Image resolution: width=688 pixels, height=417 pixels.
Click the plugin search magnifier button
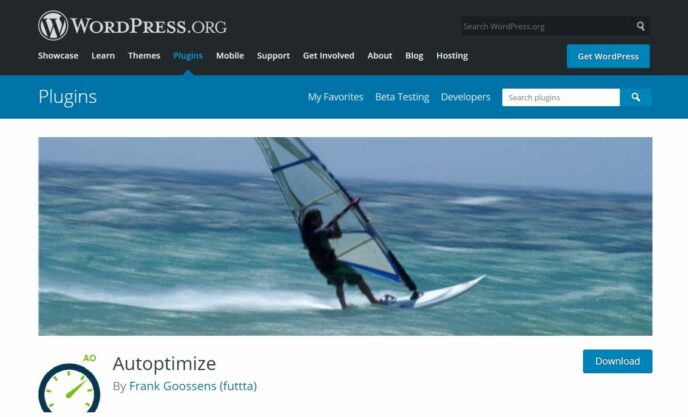pyautogui.click(x=636, y=97)
